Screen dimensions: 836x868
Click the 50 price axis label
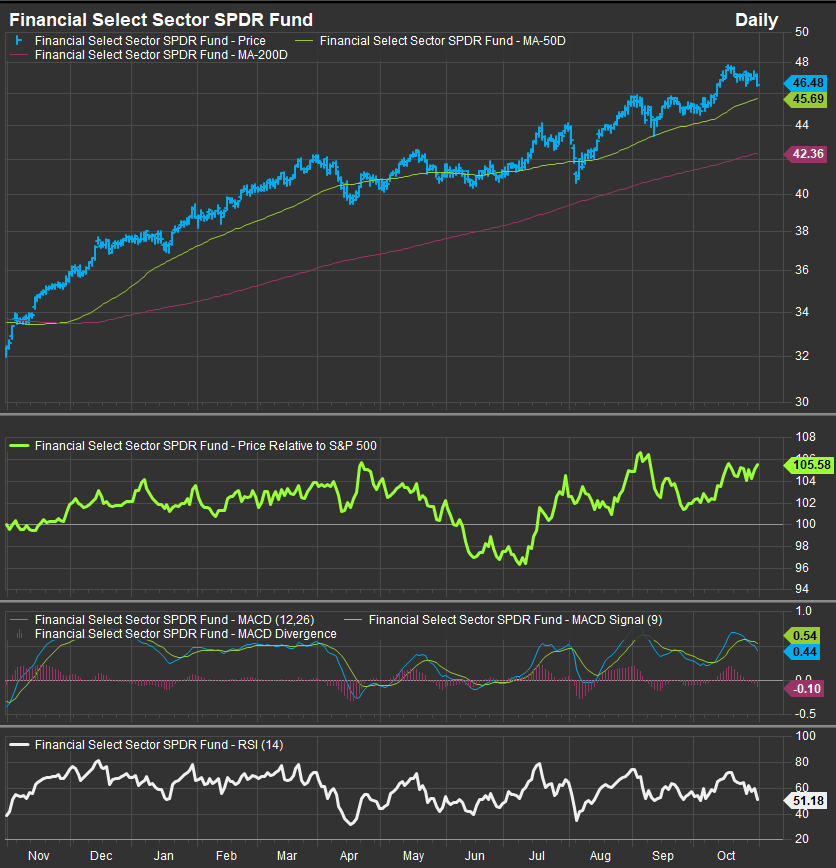click(x=802, y=32)
